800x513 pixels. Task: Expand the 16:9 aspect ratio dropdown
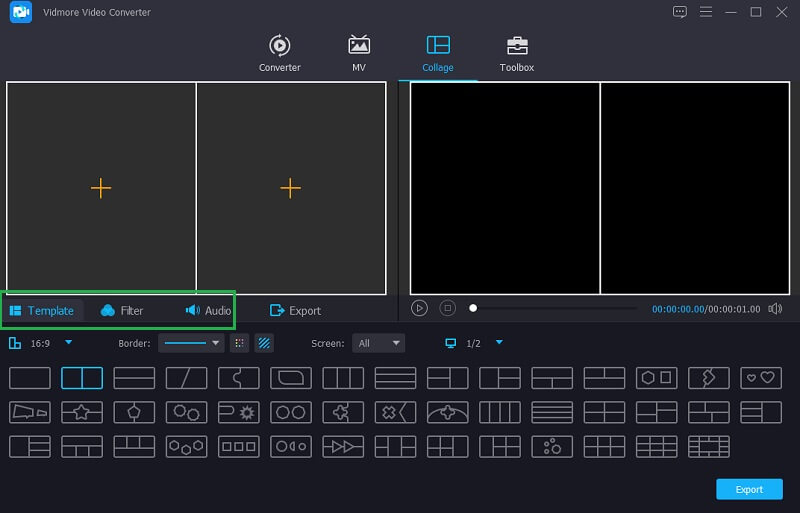68,343
